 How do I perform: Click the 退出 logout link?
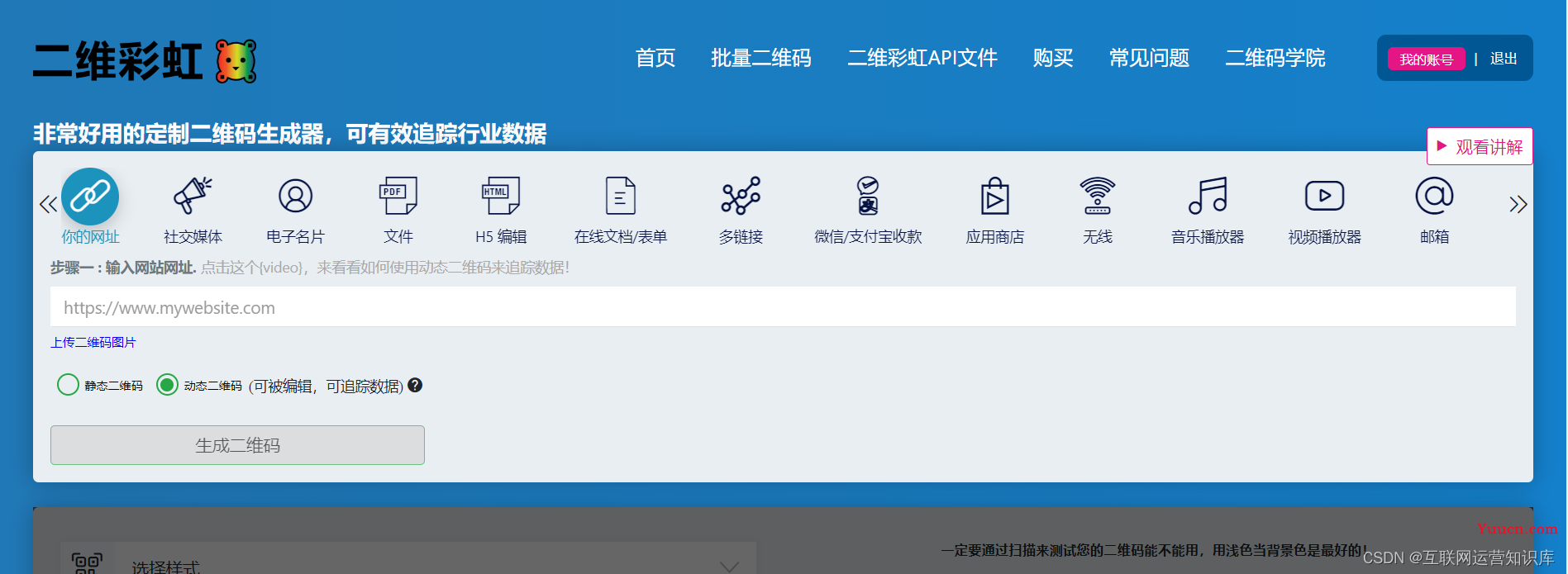[1504, 59]
